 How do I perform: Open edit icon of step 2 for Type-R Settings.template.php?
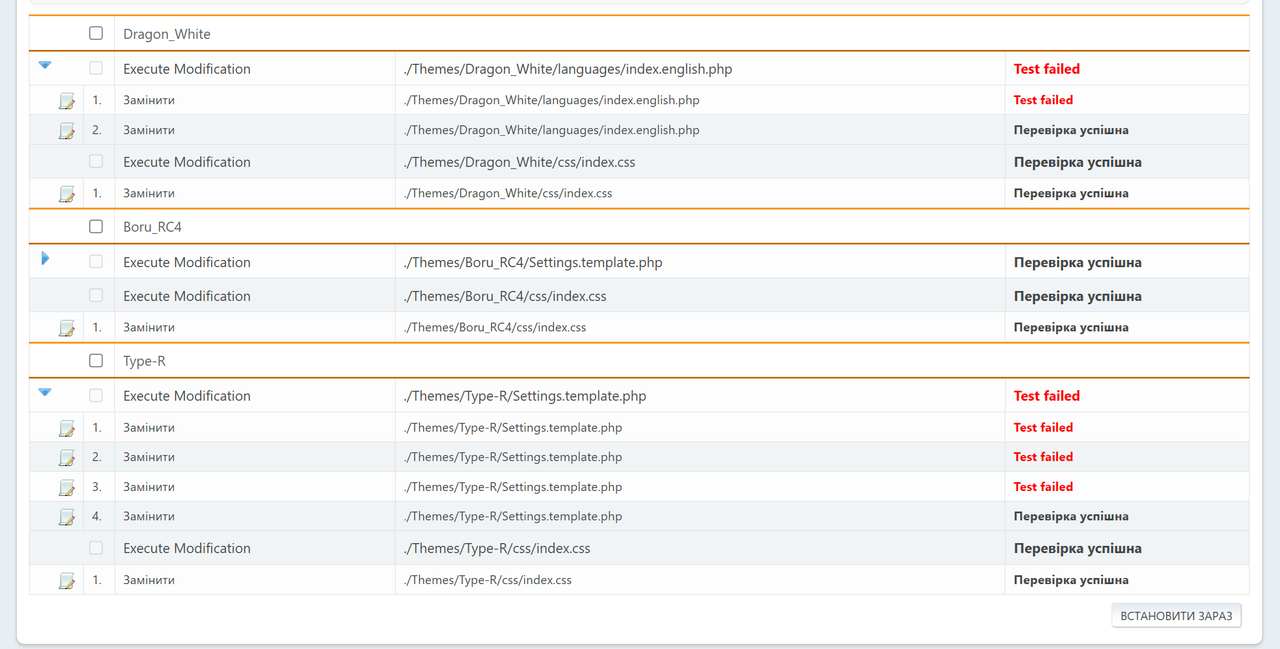coord(67,458)
